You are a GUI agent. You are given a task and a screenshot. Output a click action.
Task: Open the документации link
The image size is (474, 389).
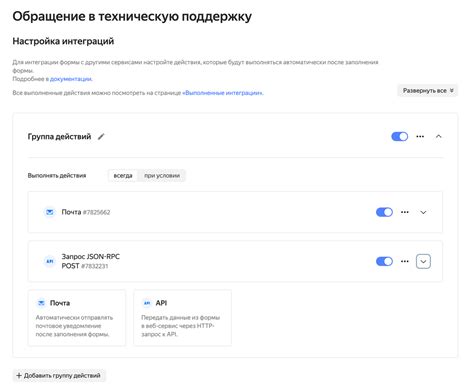[71, 79]
